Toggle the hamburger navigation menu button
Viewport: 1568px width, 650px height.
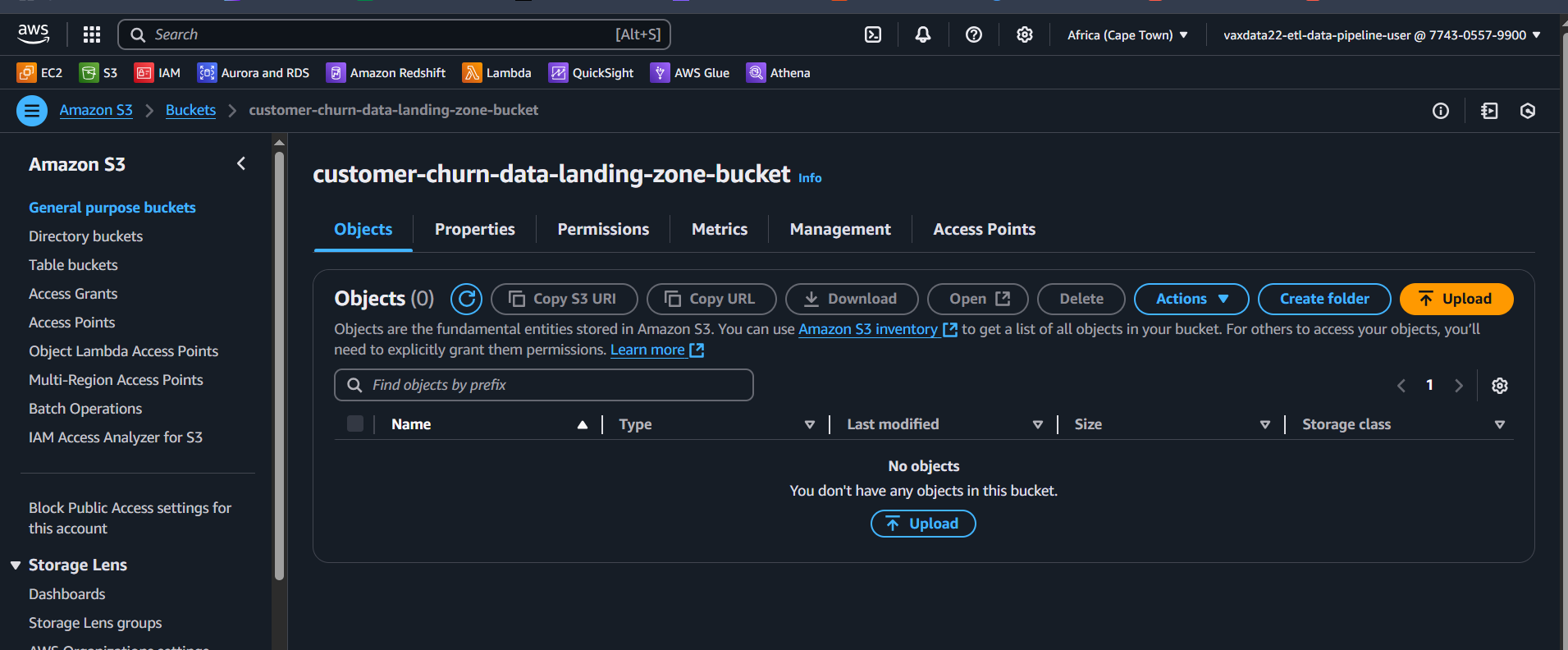[32, 111]
